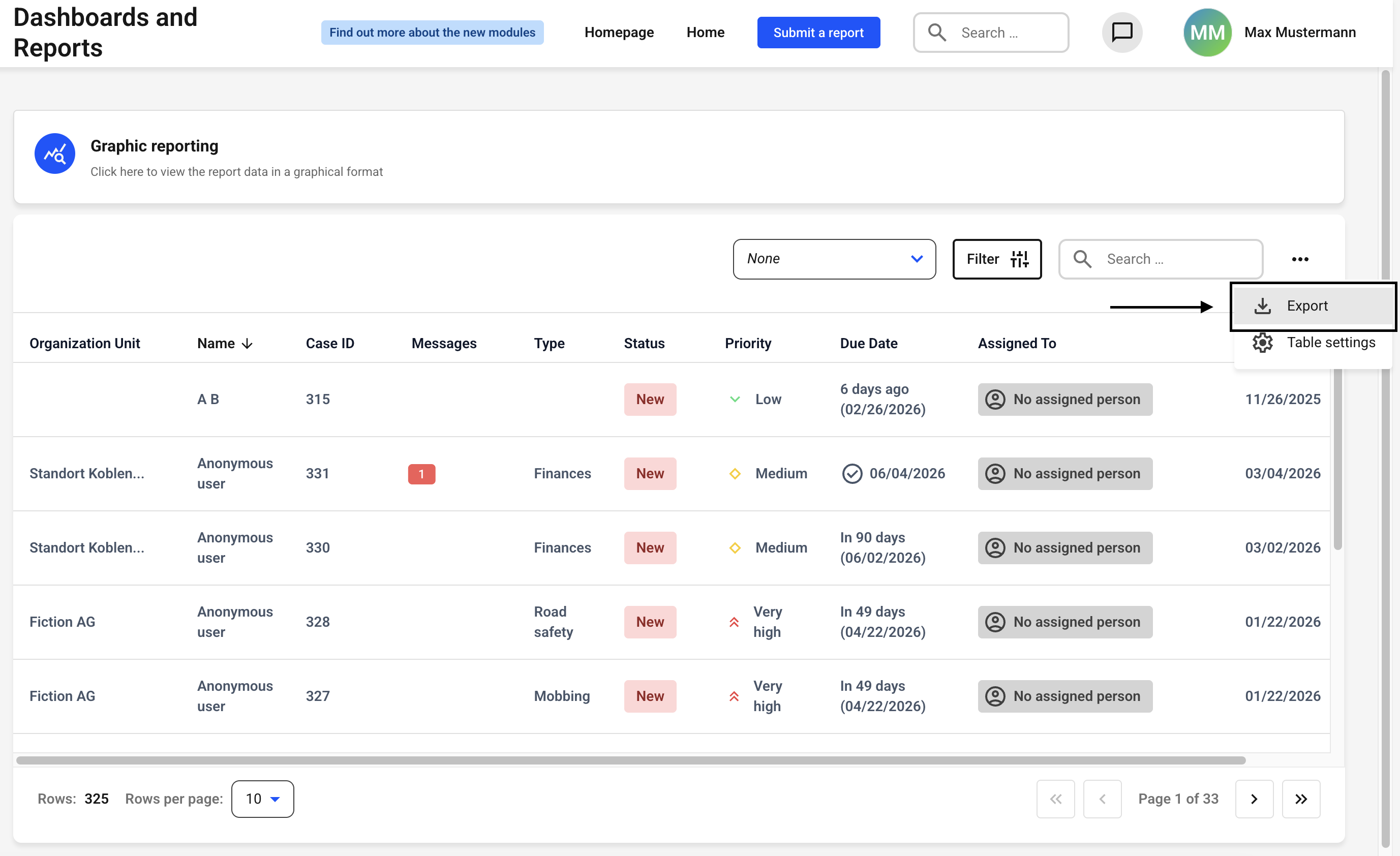
Task: Expand the None dropdown
Action: point(834,259)
